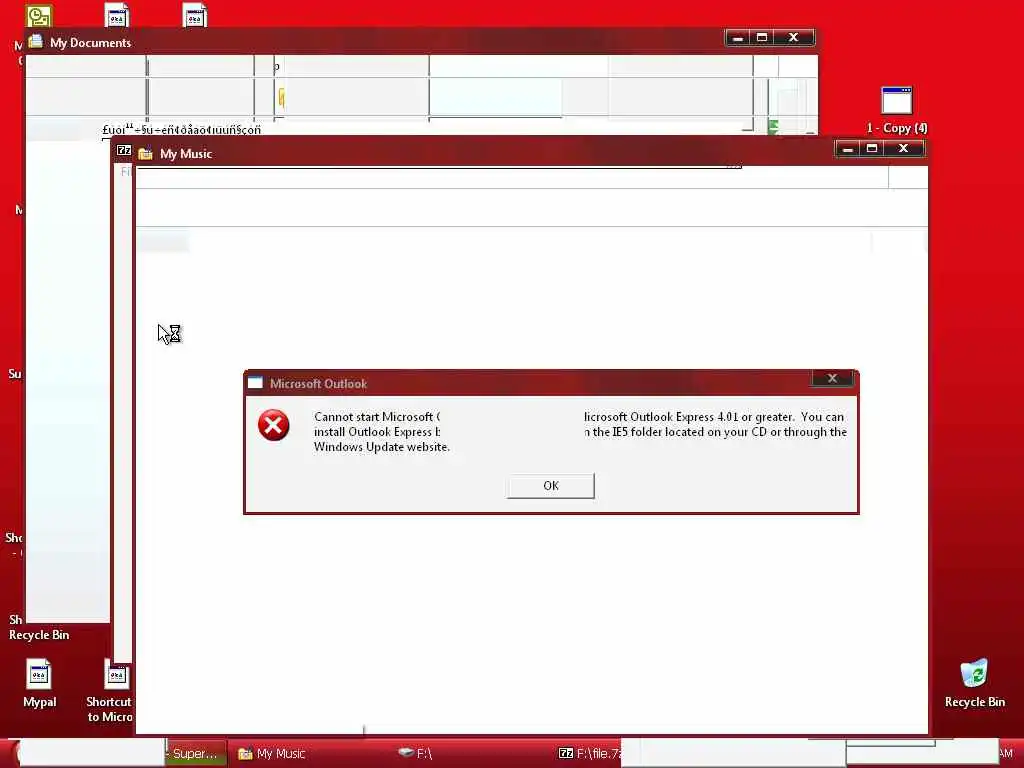Viewport: 1024px width, 768px height.
Task: Select the Recycle Bin icon at bottom right
Action: point(974,683)
